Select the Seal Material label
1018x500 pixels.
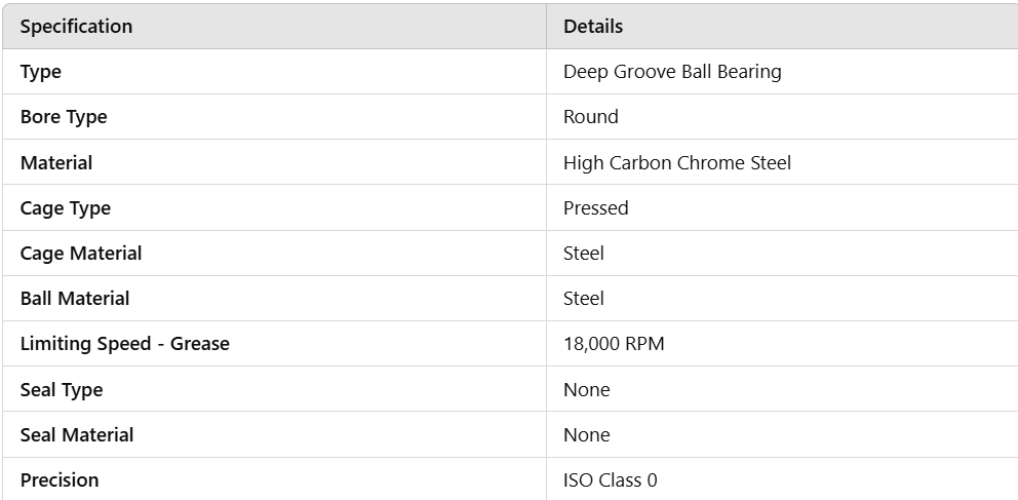tap(79, 436)
